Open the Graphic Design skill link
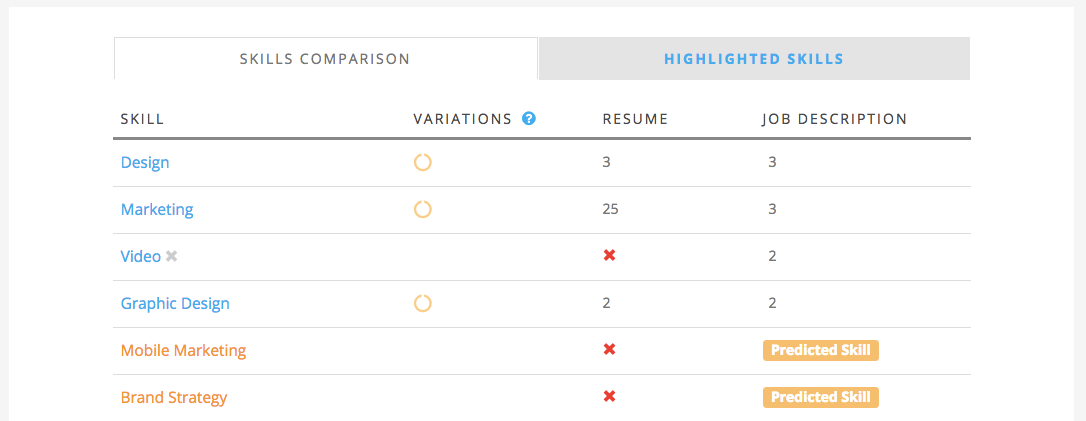The height and width of the screenshot is (421, 1086). point(175,303)
